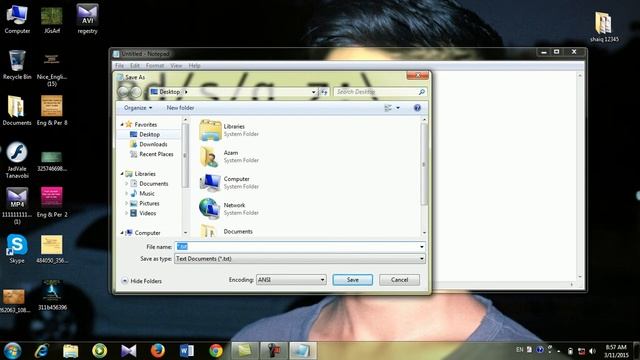The image size is (640, 360).
Task: Expand the Documents library node arrow
Action: click(x=127, y=184)
